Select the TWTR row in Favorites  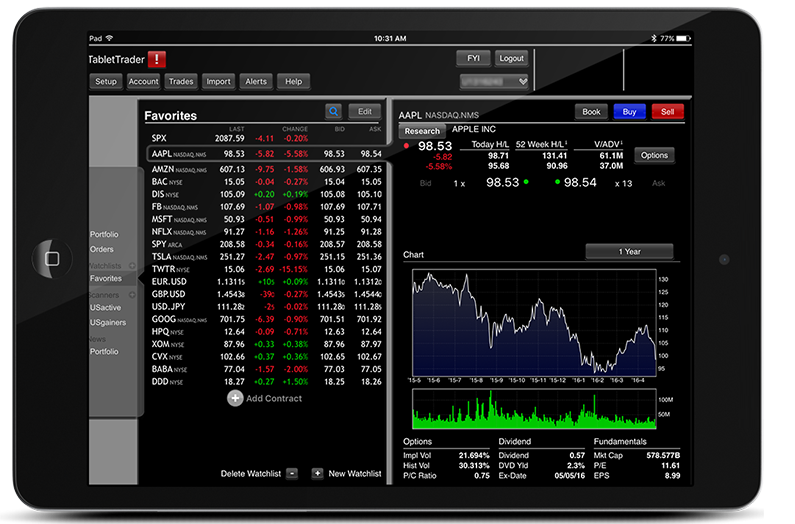[266, 269]
